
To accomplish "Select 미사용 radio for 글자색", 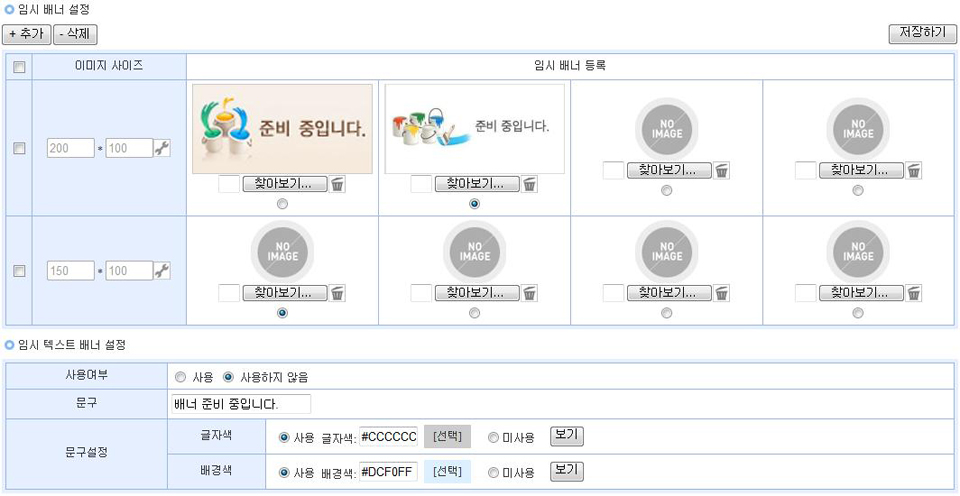I will (x=494, y=437).
